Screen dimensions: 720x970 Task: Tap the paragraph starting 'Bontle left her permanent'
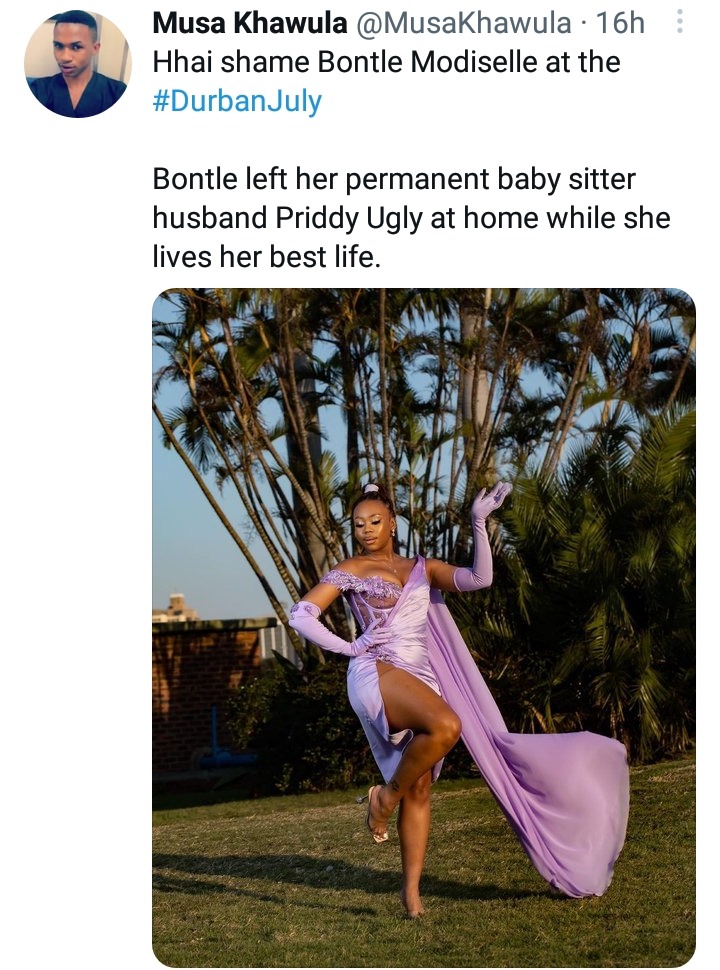(411, 218)
